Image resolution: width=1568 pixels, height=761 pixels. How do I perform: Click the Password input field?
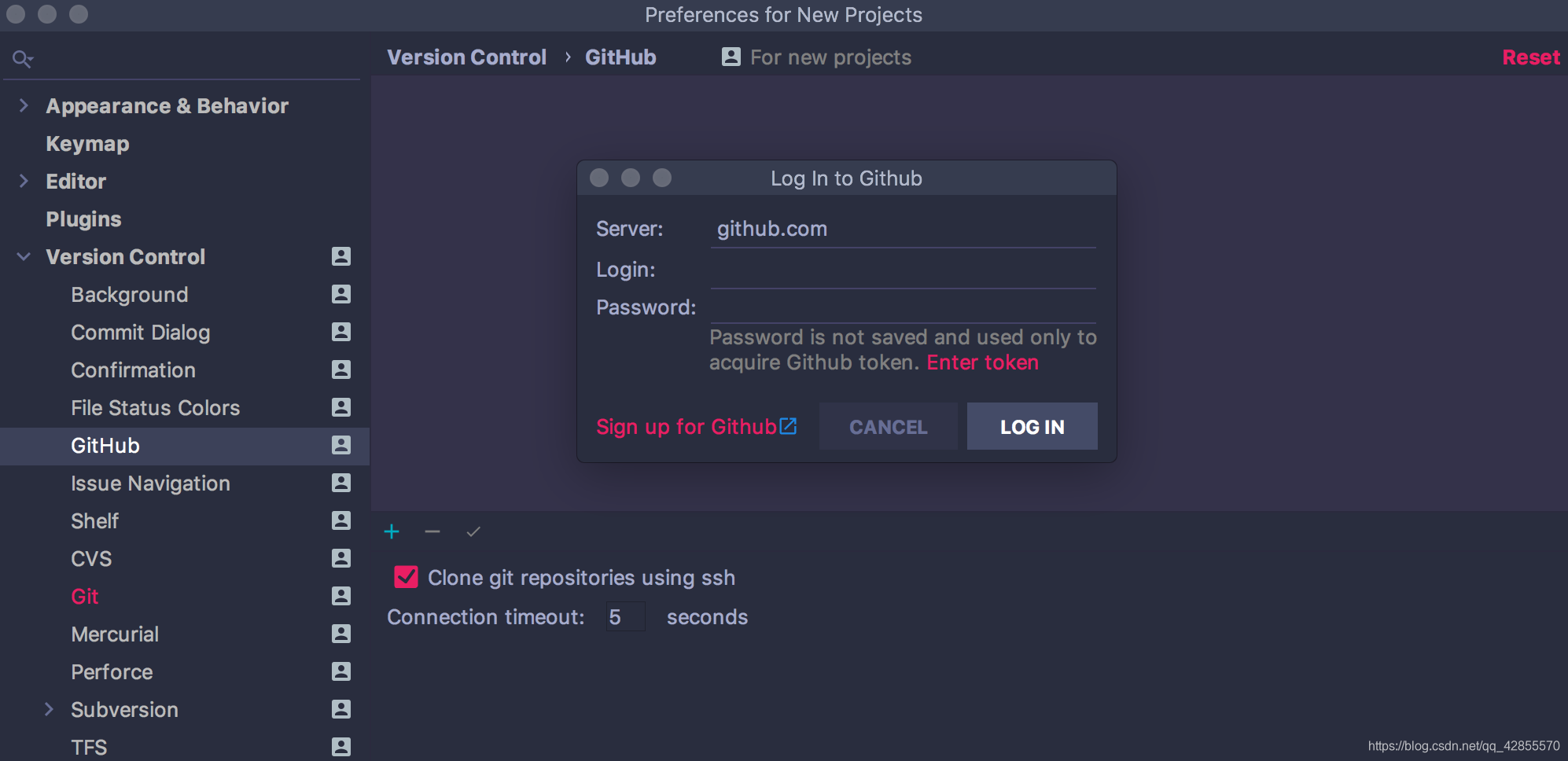[903, 307]
